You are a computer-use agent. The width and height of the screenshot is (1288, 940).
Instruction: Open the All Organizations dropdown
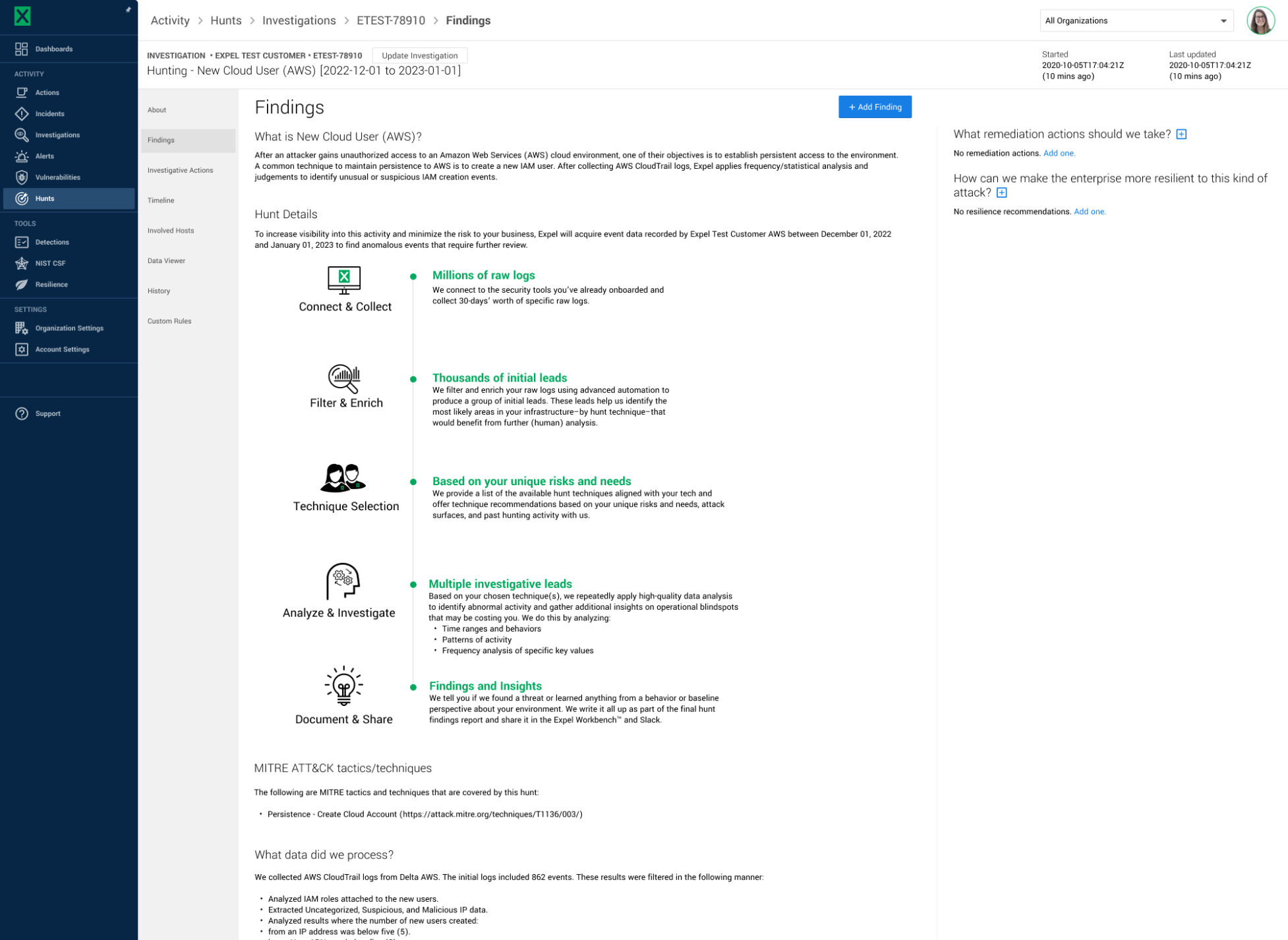[x=1136, y=20]
